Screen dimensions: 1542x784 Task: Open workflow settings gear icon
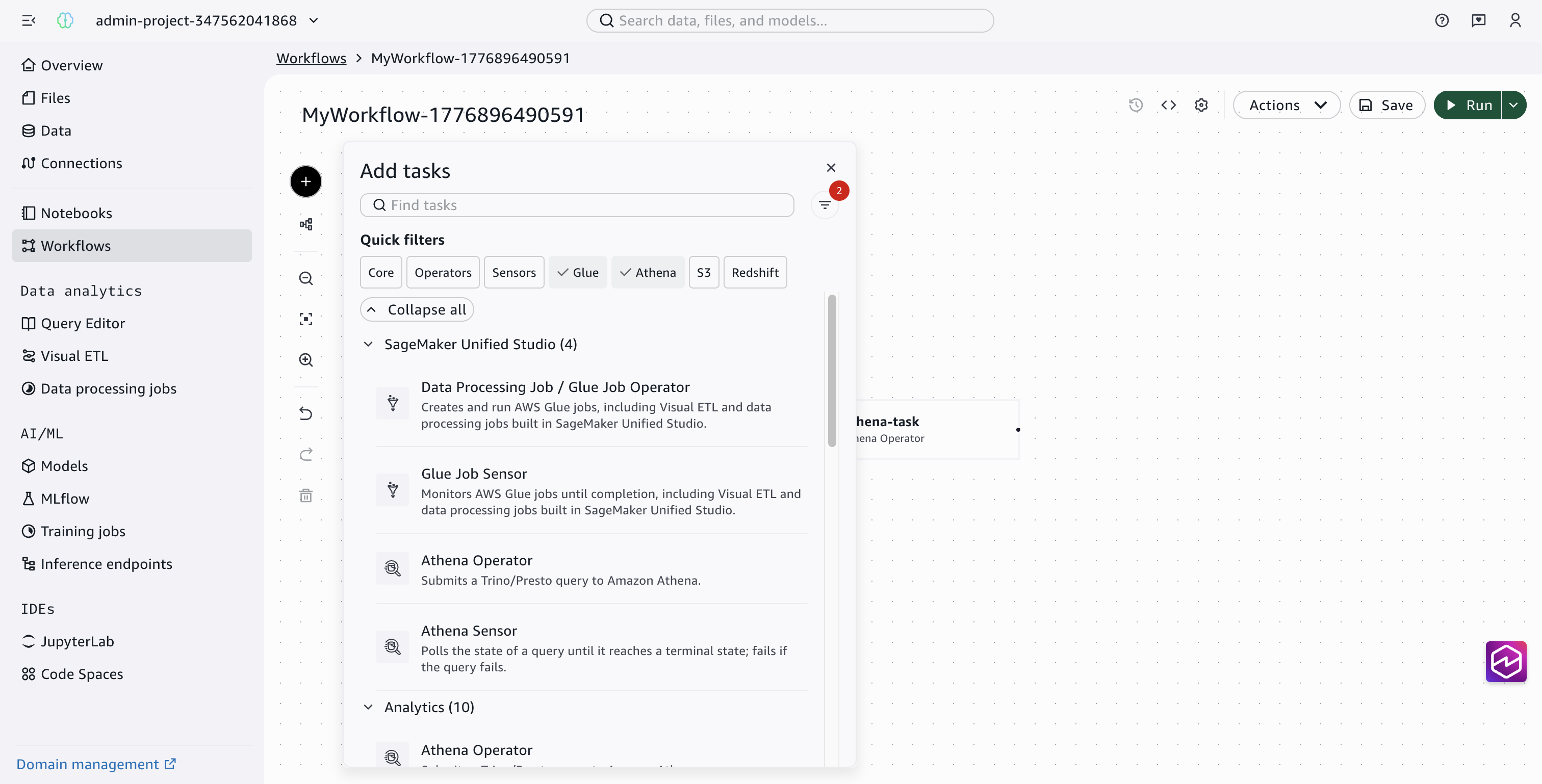pos(1201,106)
